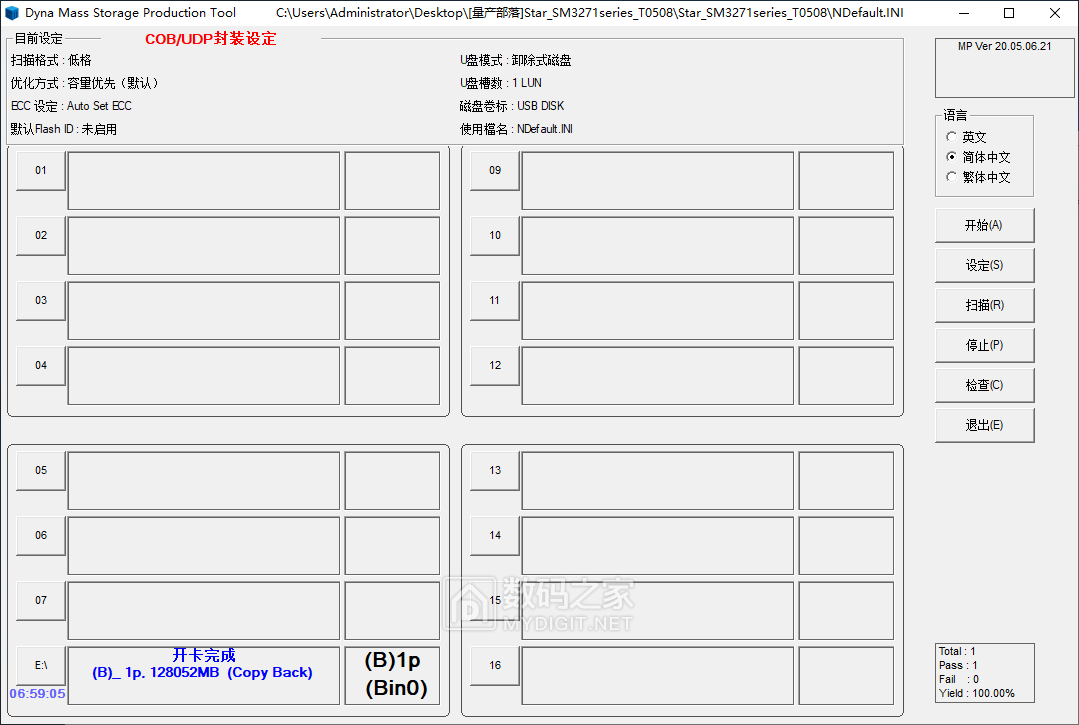Click the E:\ drive port button
1079x725 pixels.
point(41,665)
